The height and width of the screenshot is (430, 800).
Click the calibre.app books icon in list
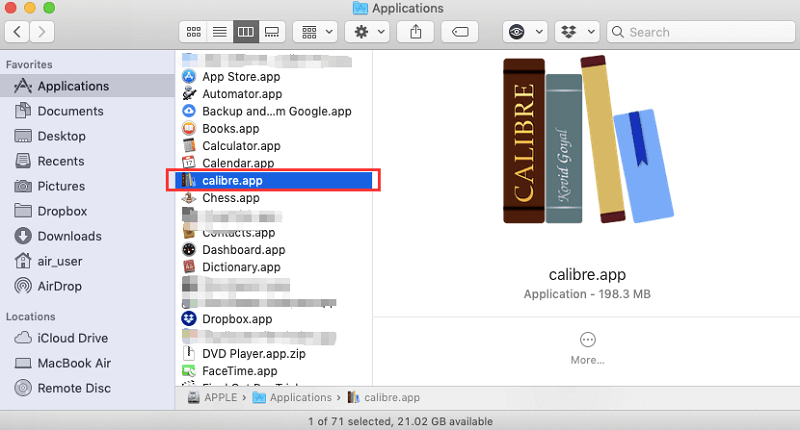[x=189, y=180]
